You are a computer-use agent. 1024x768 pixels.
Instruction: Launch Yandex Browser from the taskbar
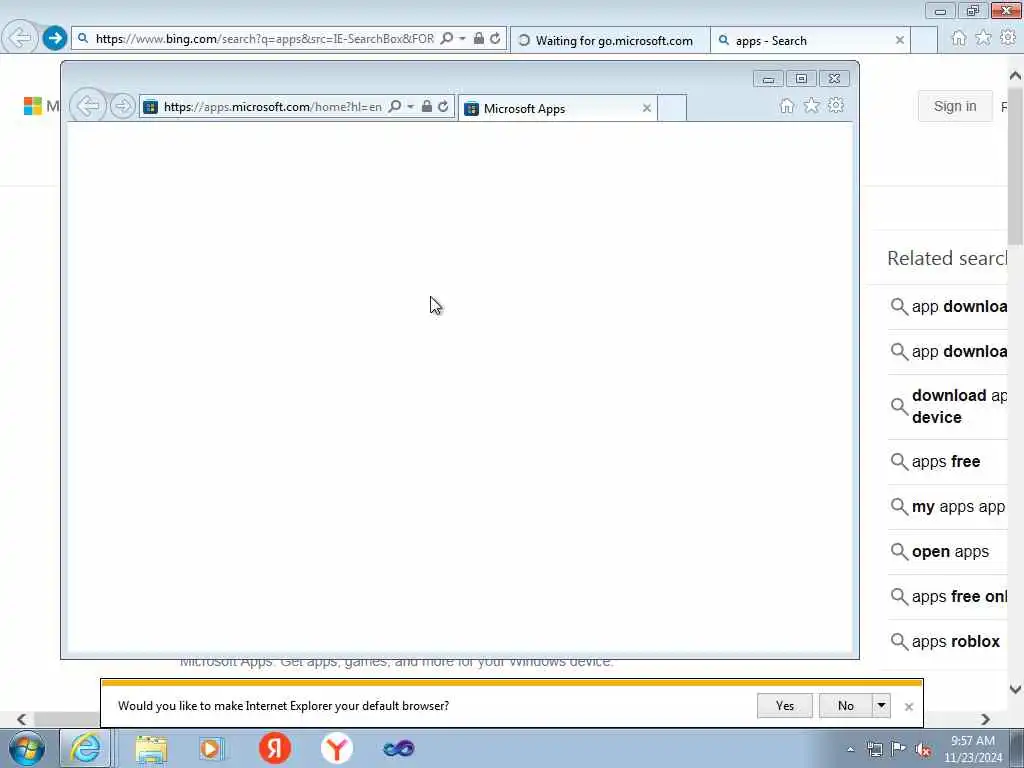tap(337, 748)
